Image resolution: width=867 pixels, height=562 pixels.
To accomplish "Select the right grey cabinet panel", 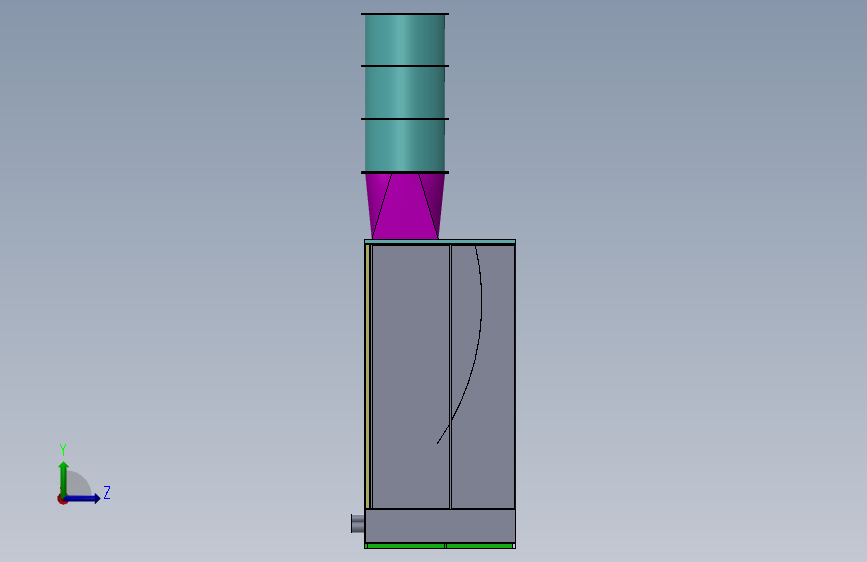I will 483,376.
